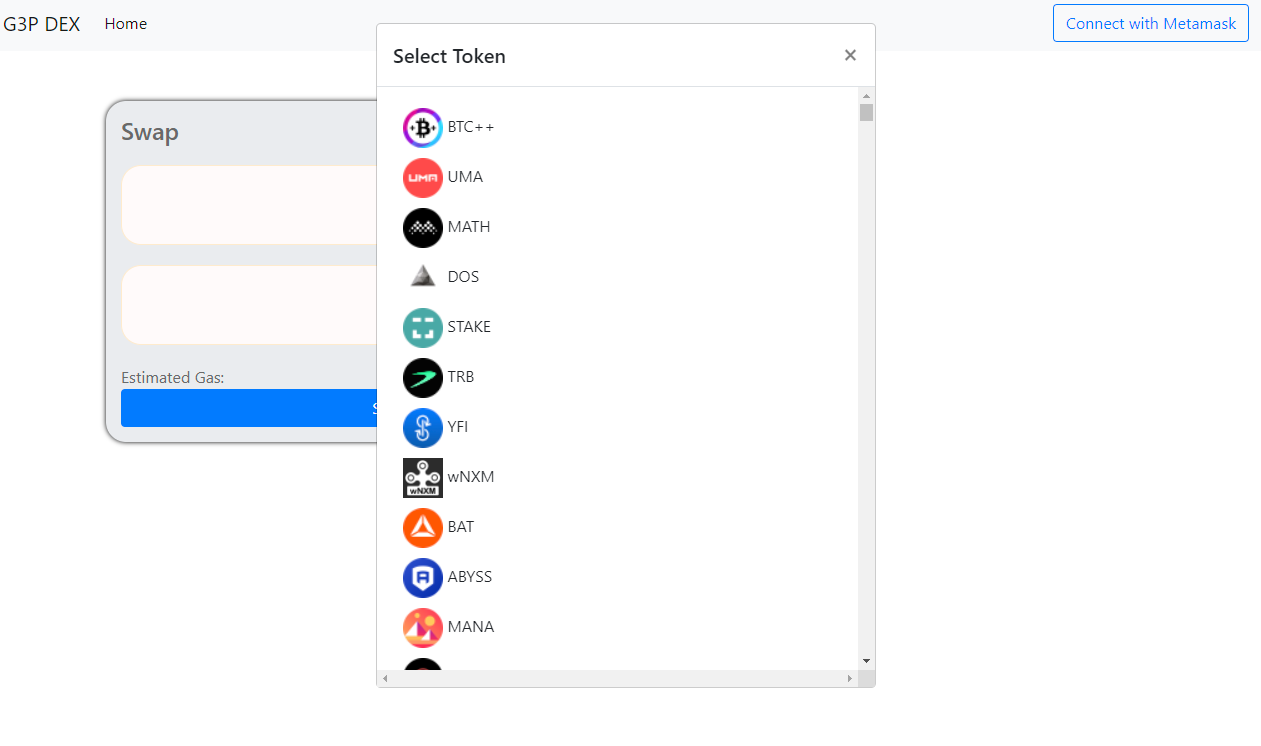This screenshot has height=746, width=1261.
Task: Click the vertical scrollbar thumb
Action: (866, 112)
